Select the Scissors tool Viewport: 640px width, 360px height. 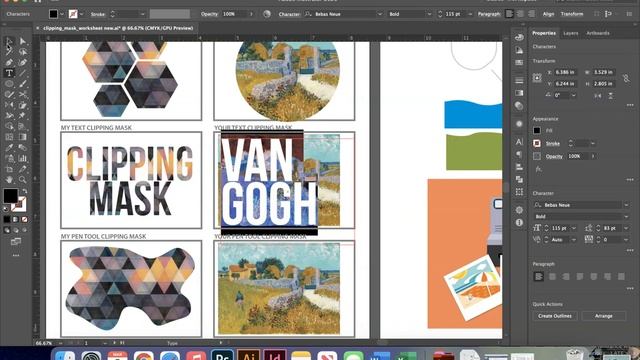22,94
